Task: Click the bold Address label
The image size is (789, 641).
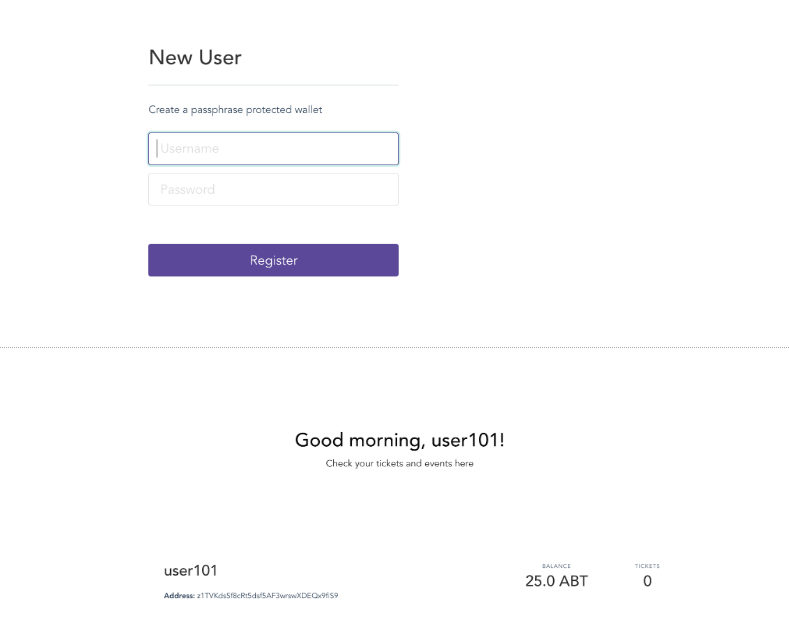Action: [x=179, y=596]
